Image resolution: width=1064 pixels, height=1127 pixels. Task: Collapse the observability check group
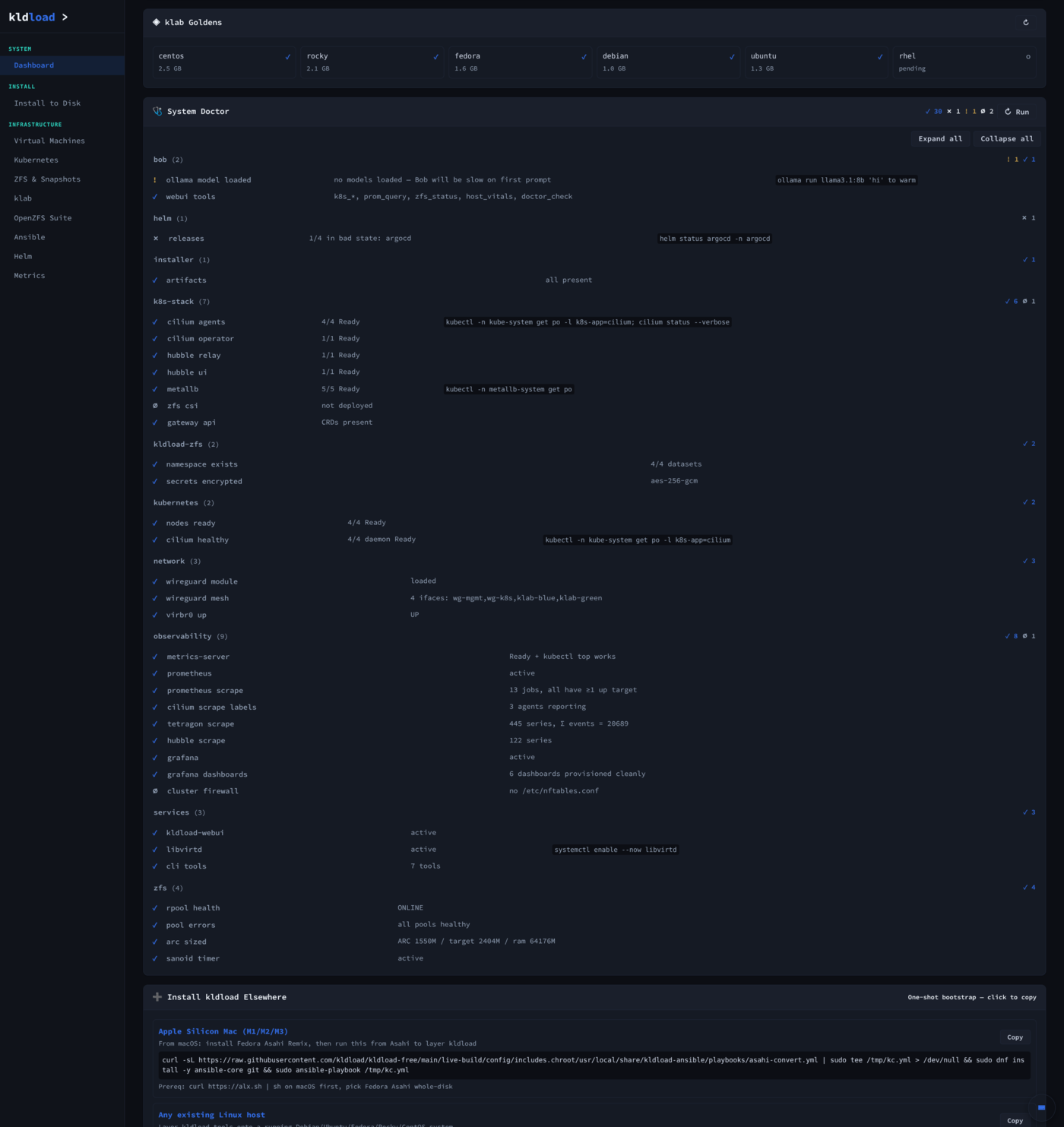click(x=594, y=636)
